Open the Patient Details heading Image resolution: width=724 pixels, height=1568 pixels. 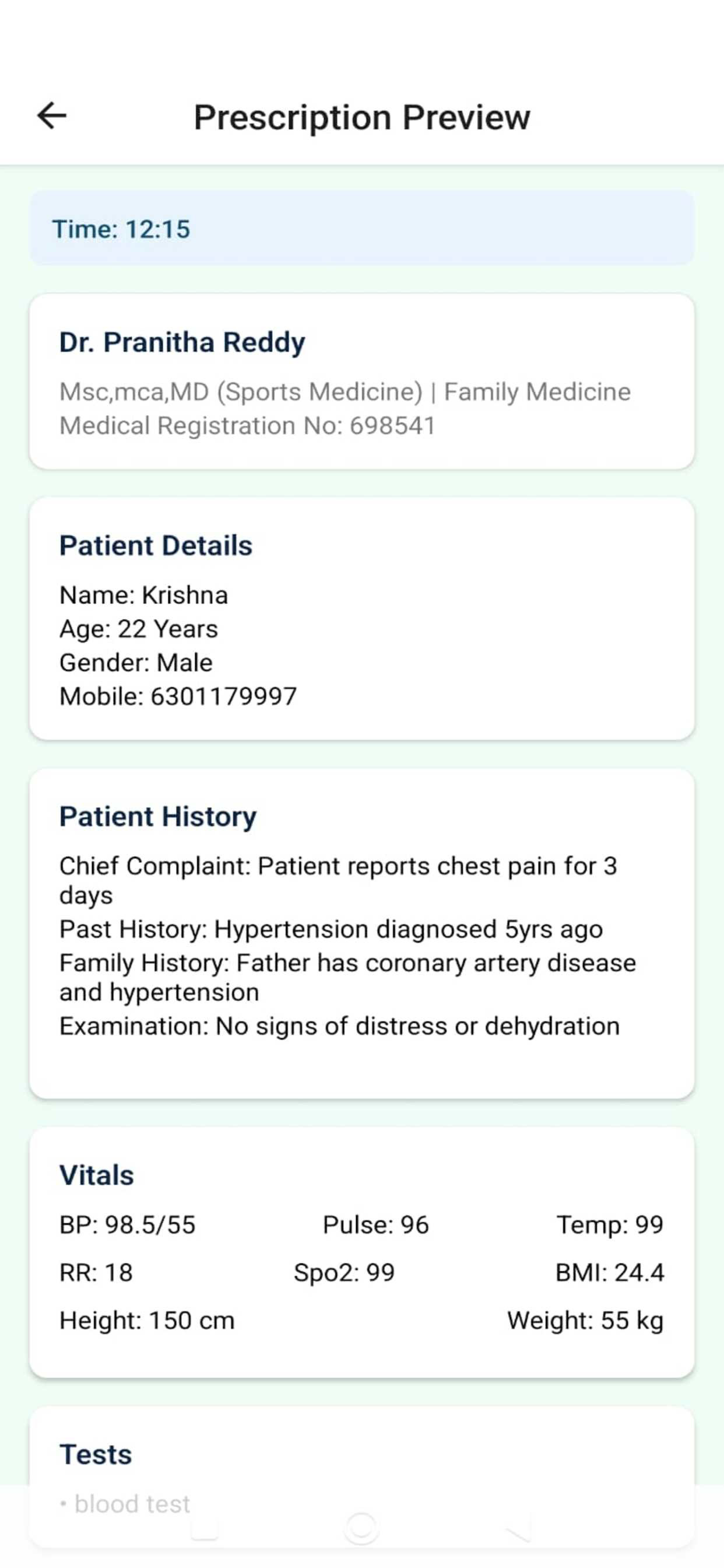(x=156, y=545)
